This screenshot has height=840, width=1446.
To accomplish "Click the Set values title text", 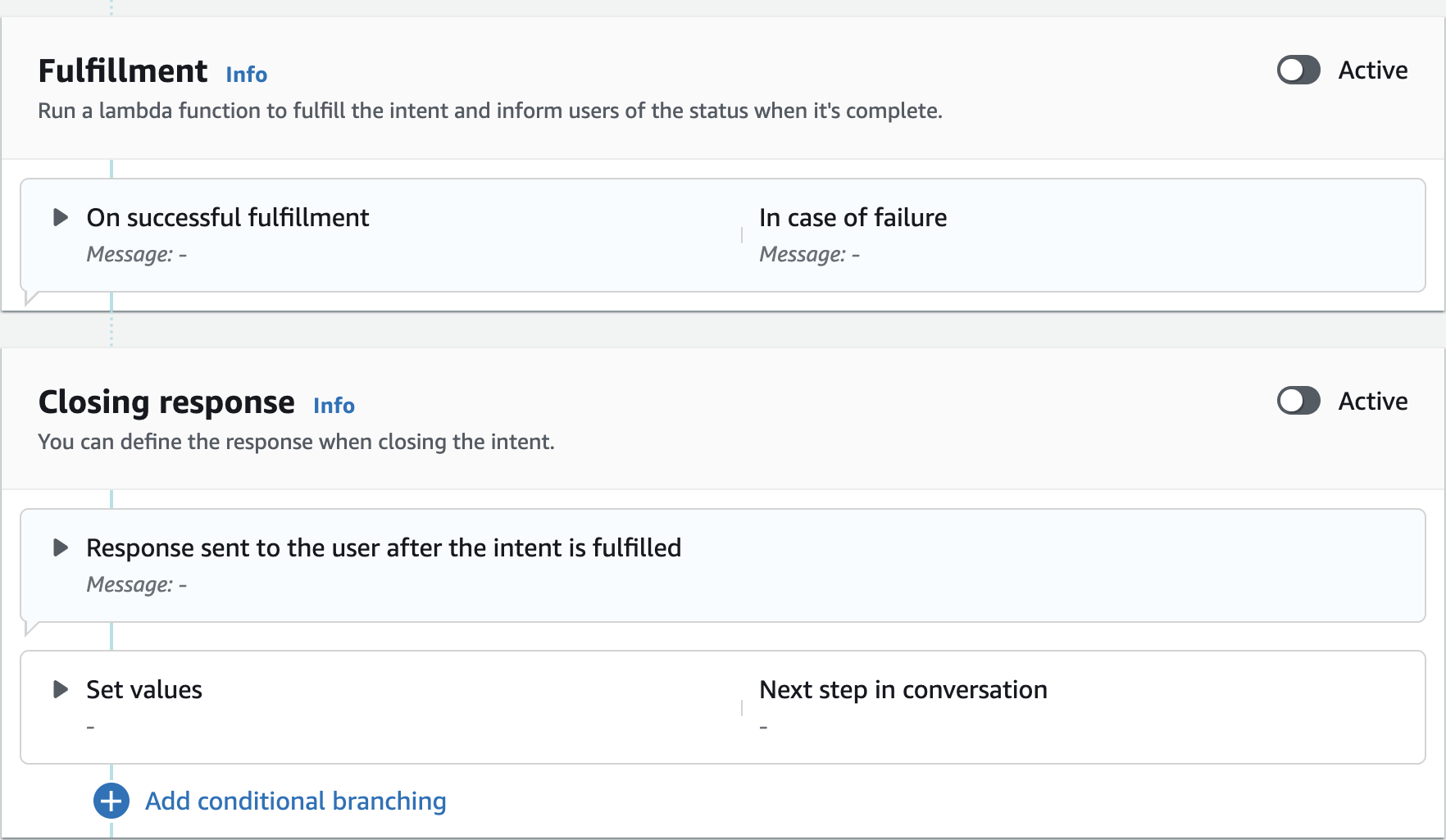I will [144, 689].
